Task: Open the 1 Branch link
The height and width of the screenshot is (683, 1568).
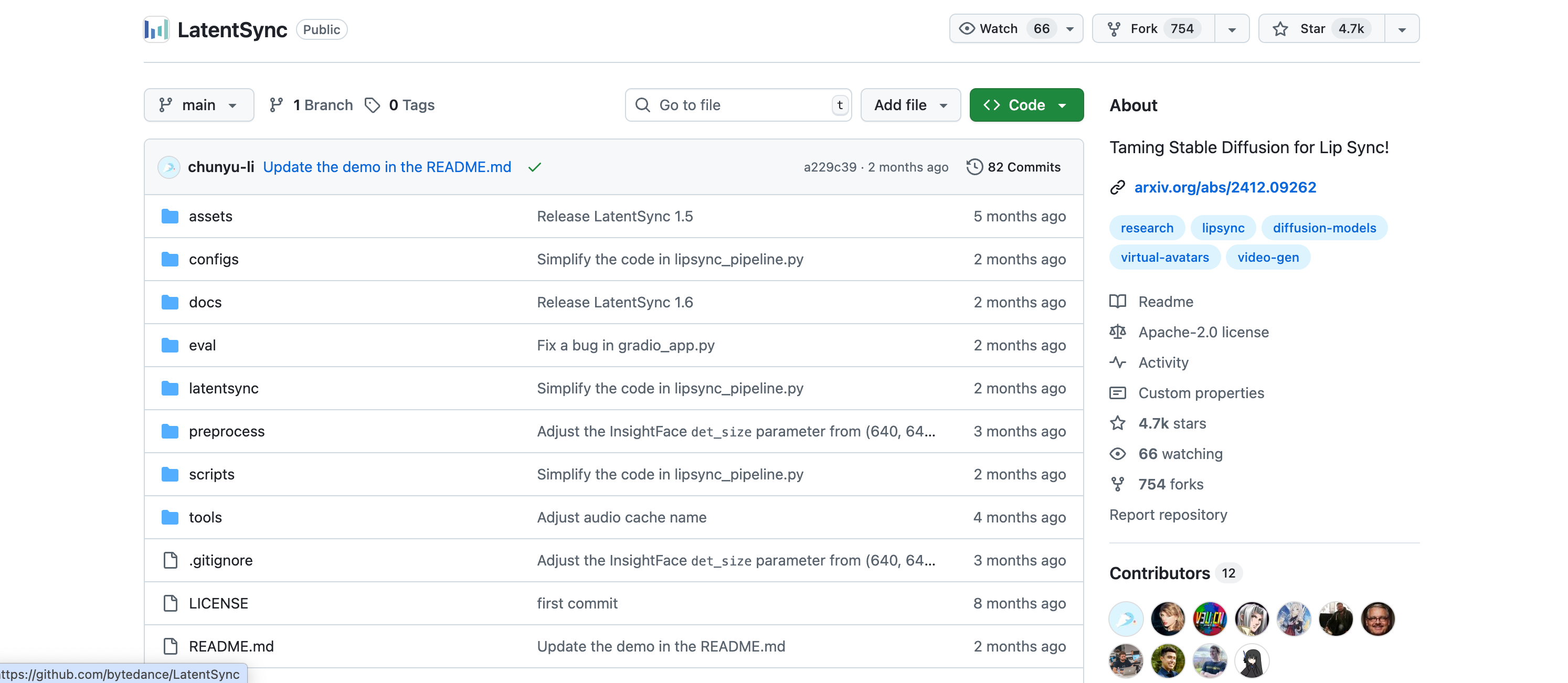Action: point(312,105)
